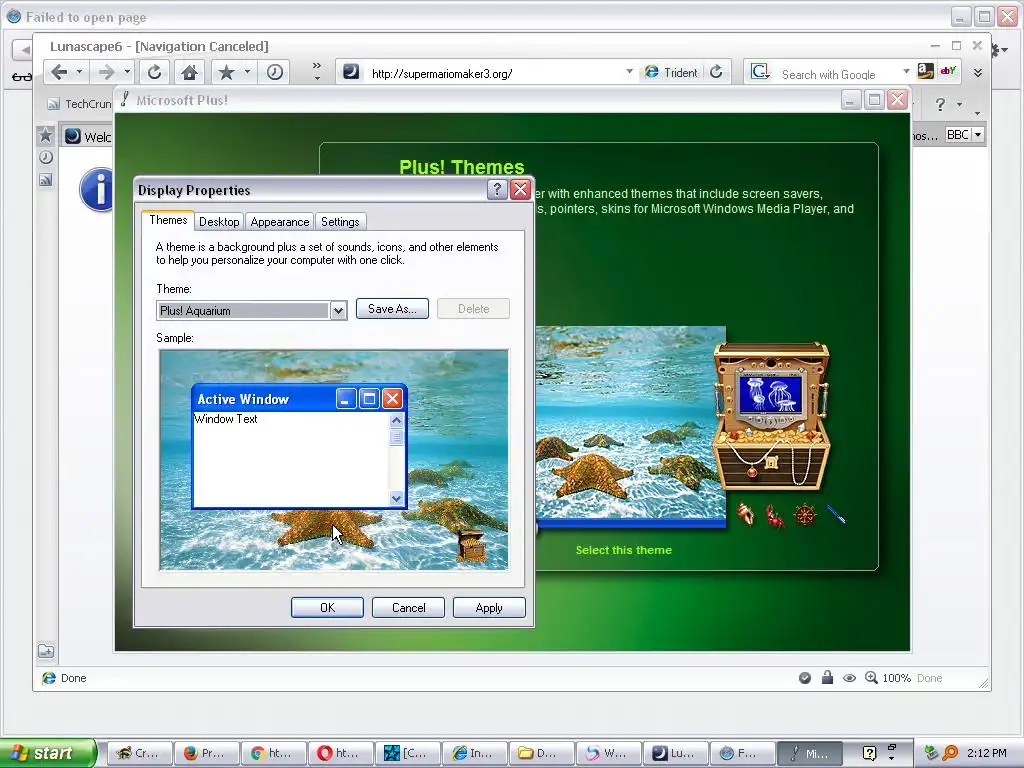Click Lunascape forward arrow button

click(x=105, y=72)
